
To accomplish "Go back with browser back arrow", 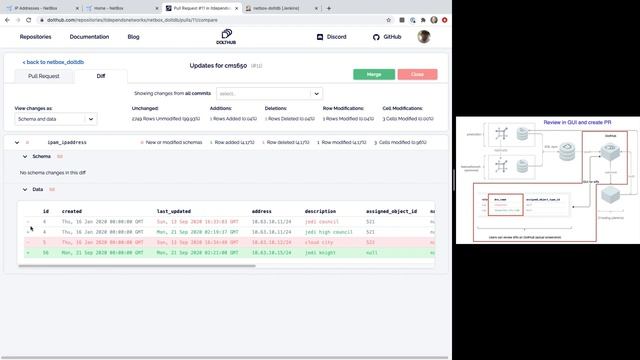I will tap(7, 20).
